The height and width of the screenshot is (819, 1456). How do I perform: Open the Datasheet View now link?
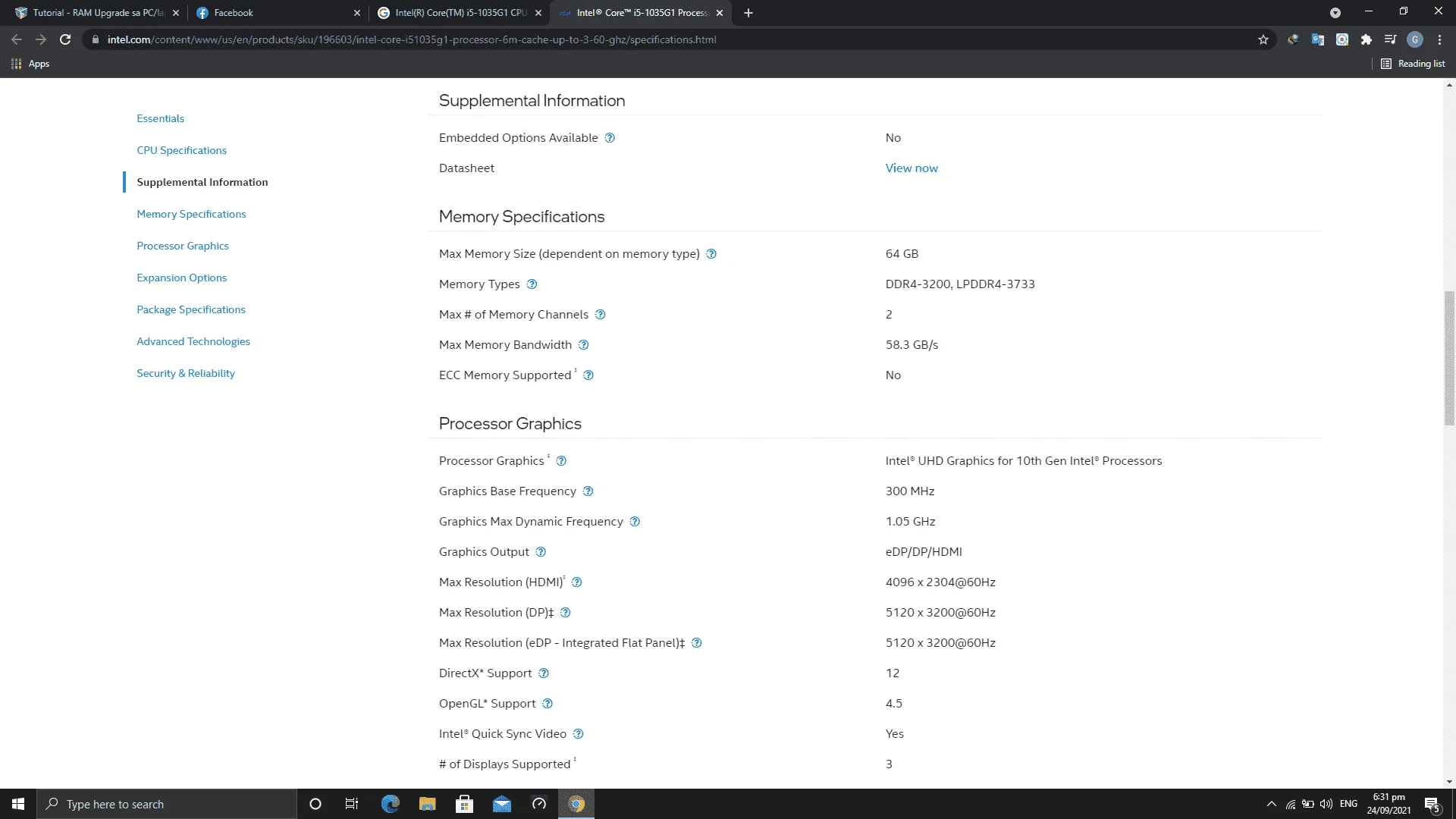912,168
